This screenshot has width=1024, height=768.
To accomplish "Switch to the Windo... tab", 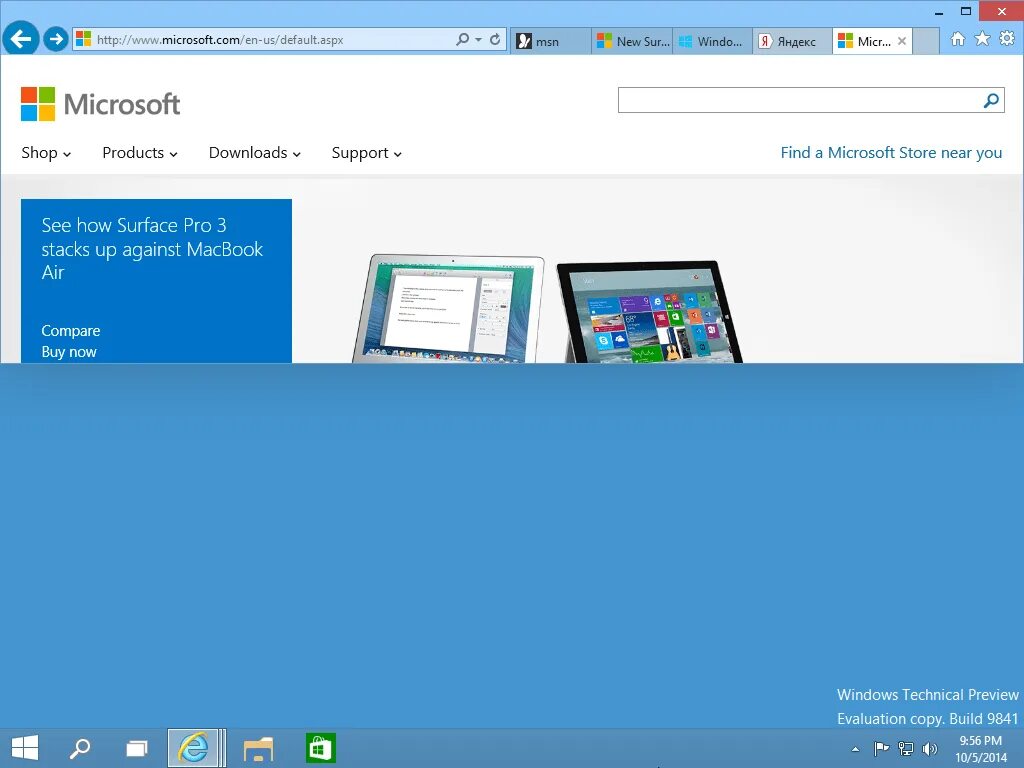I will (712, 41).
